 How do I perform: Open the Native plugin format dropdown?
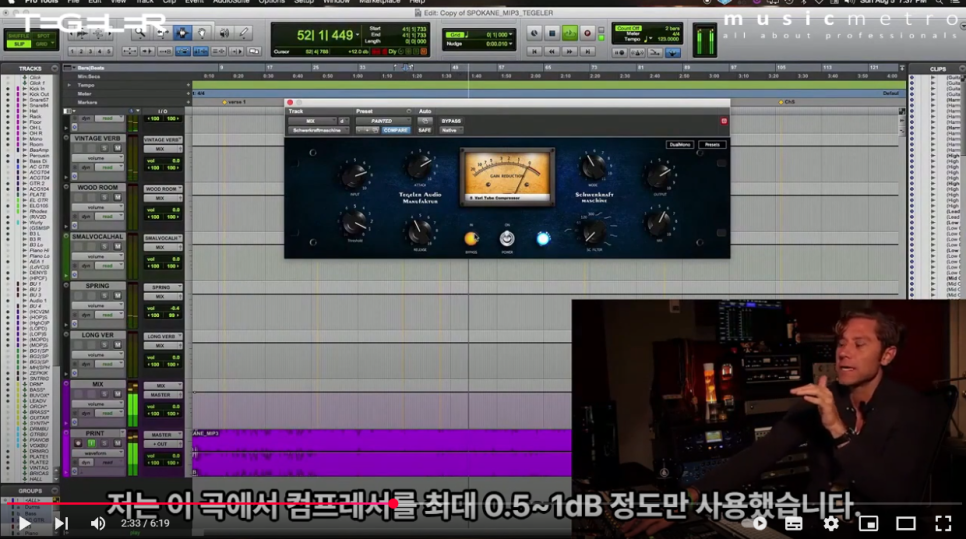coord(450,131)
